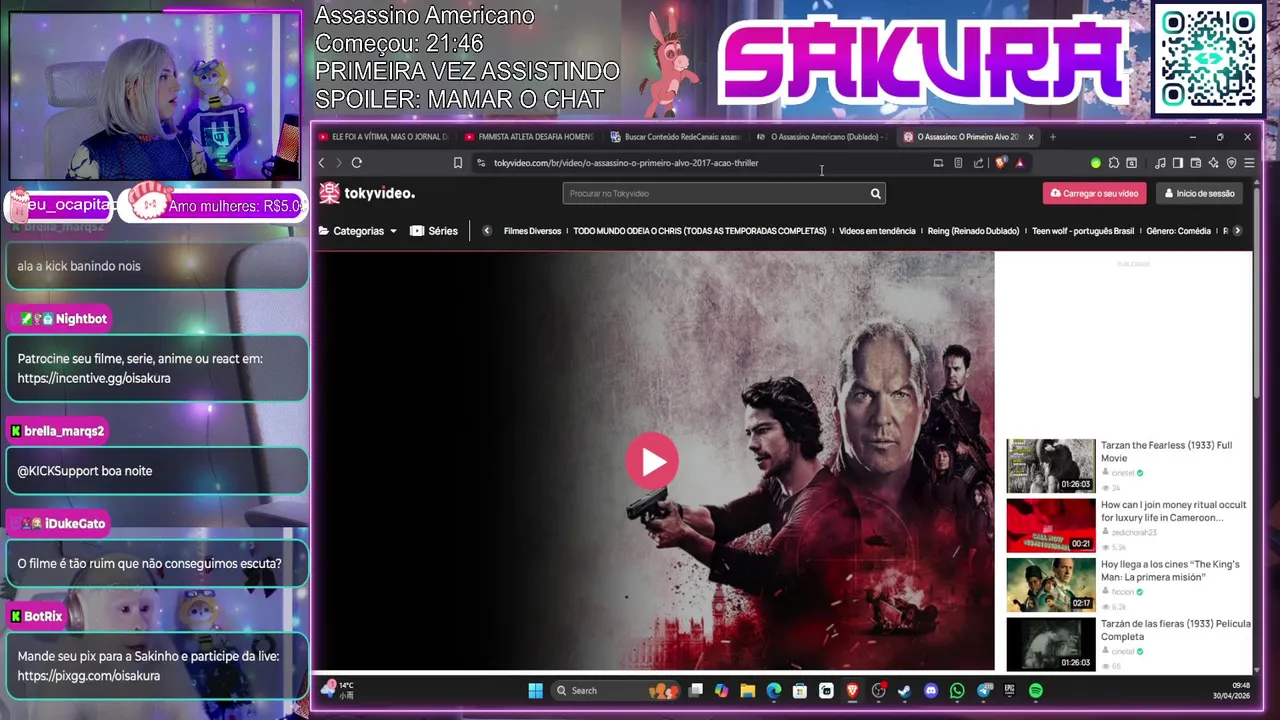This screenshot has width=1280, height=720.
Task: Switch to O Assassino Americano (Dublado) tab
Action: (x=821, y=137)
